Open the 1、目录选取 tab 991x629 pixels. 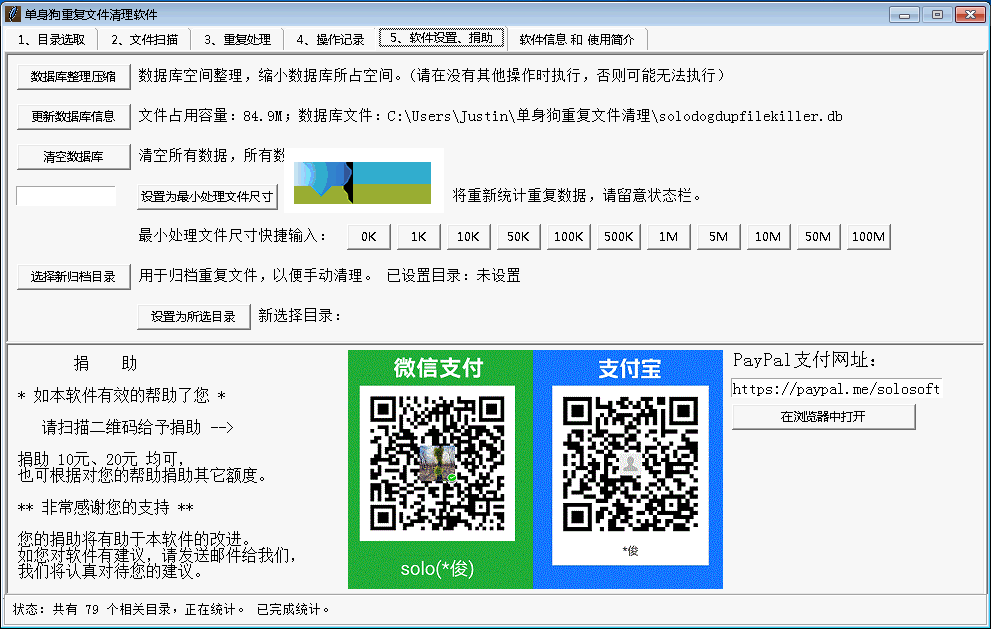(51, 39)
